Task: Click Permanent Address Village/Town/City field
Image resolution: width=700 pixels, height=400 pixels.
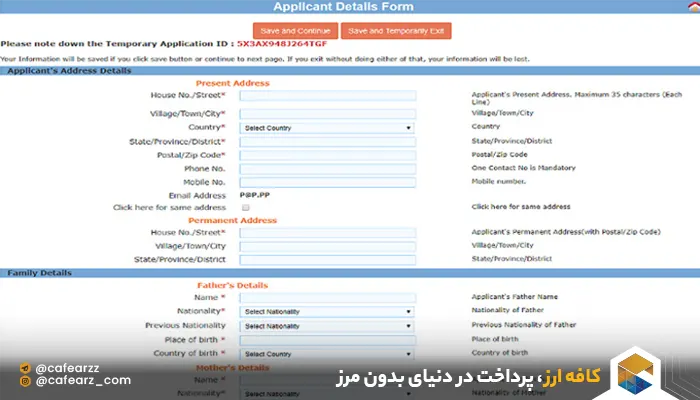Action: point(328,246)
